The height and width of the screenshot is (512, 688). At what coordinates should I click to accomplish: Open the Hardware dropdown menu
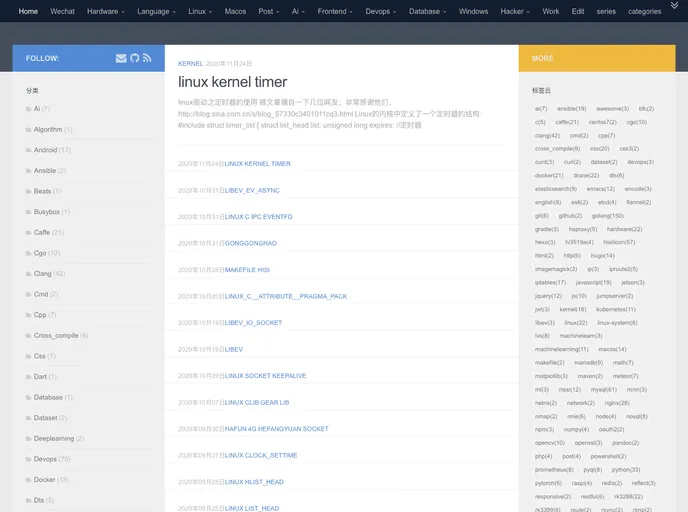[106, 11]
